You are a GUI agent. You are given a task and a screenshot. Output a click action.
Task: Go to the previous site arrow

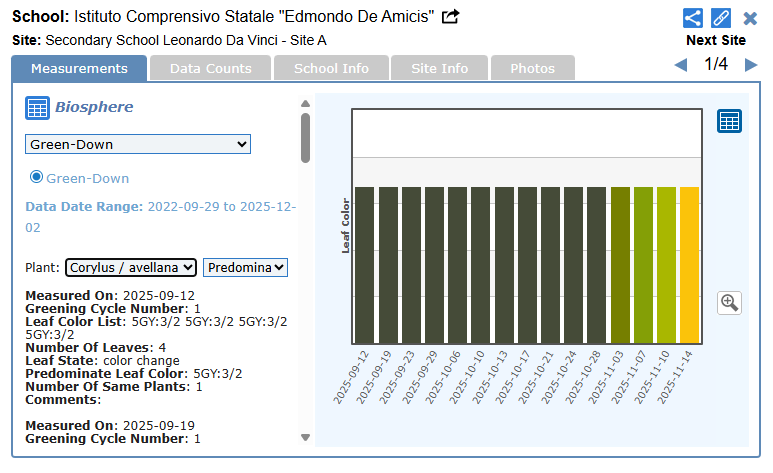tap(681, 66)
